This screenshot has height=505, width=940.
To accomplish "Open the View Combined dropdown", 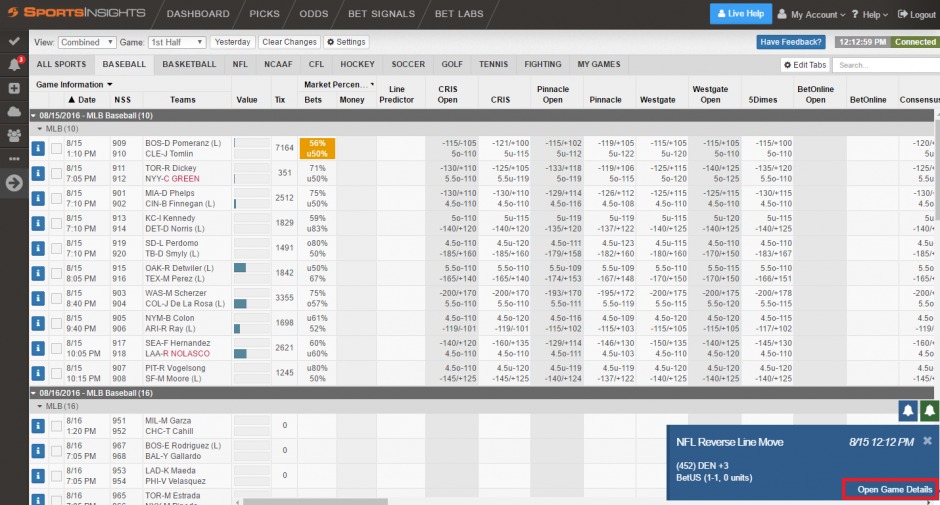I will click(87, 42).
